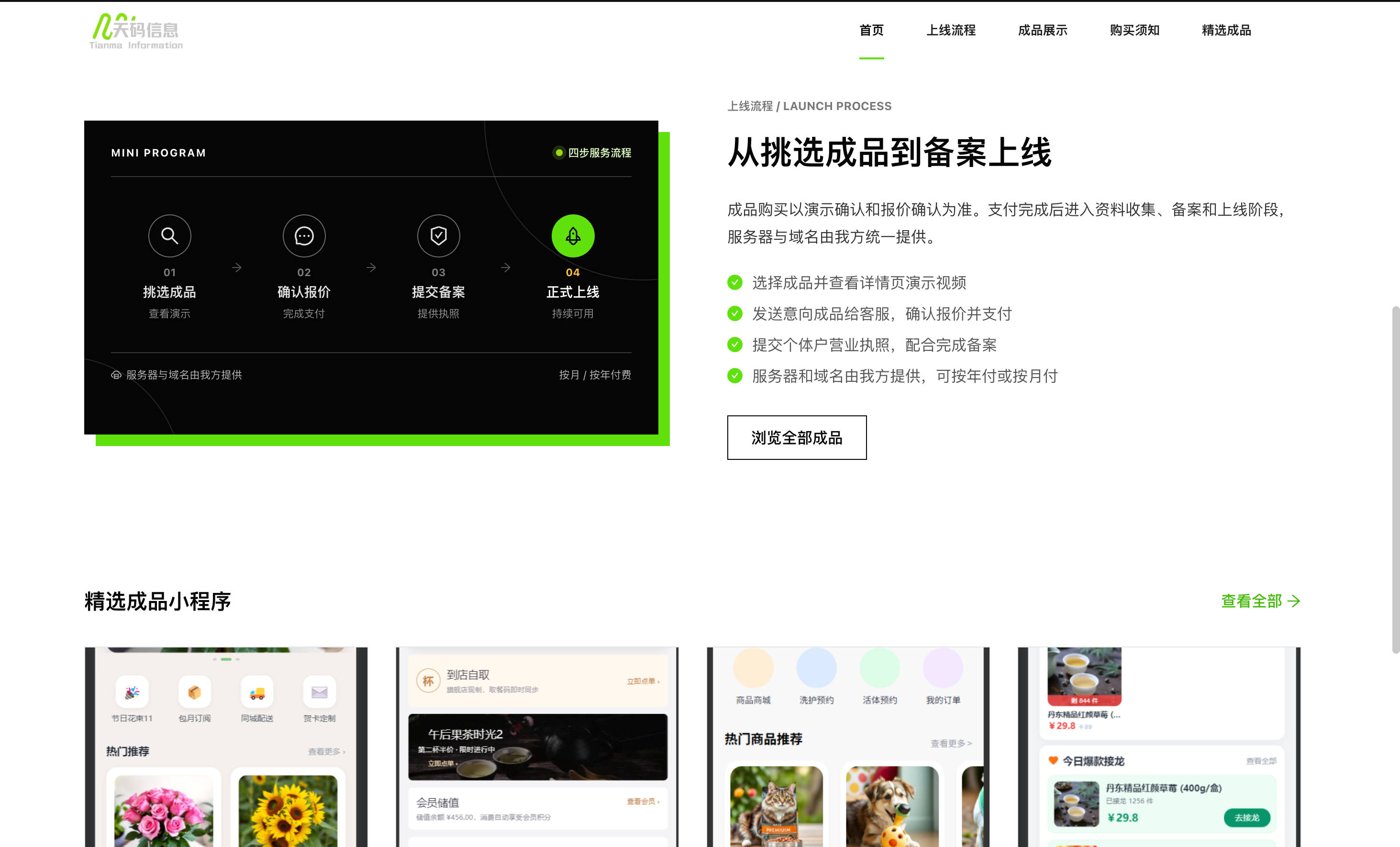Select 精选成品 in the top navigation
This screenshot has height=847, width=1400.
[1226, 30]
